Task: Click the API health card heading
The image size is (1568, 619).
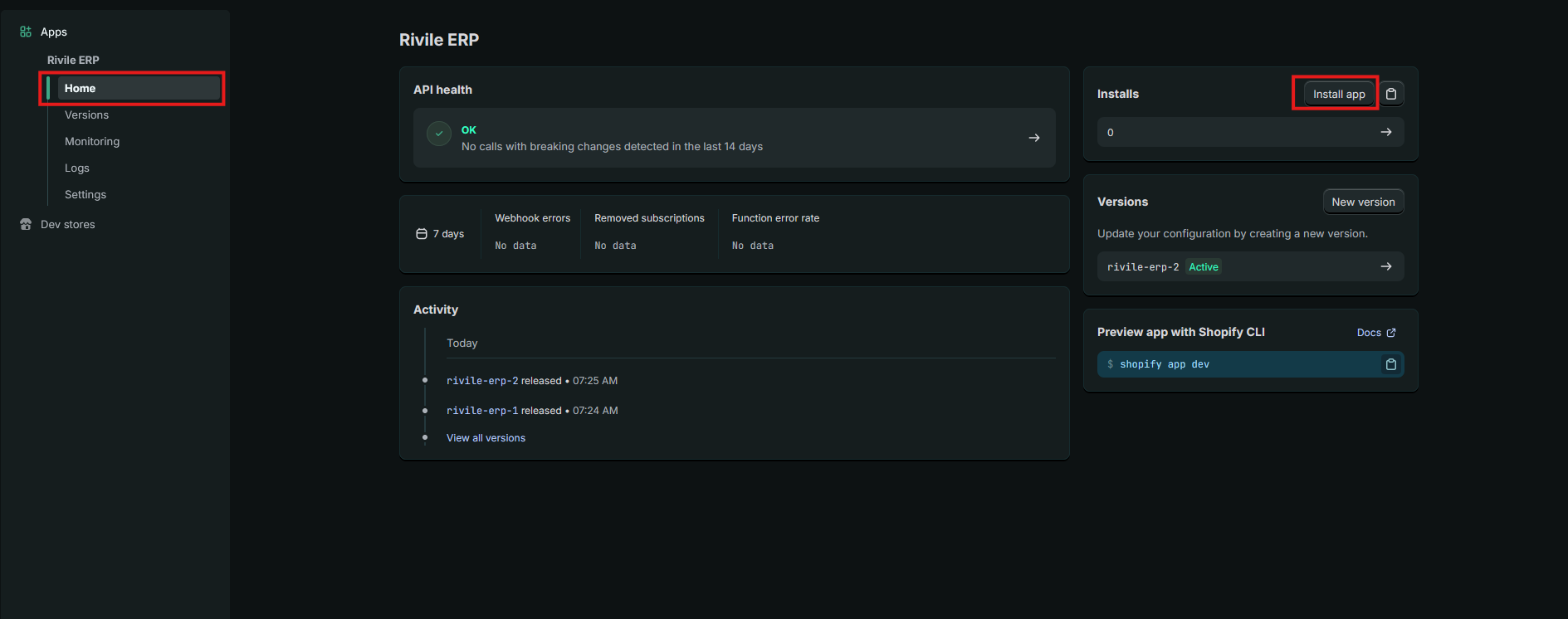Action: coord(442,90)
